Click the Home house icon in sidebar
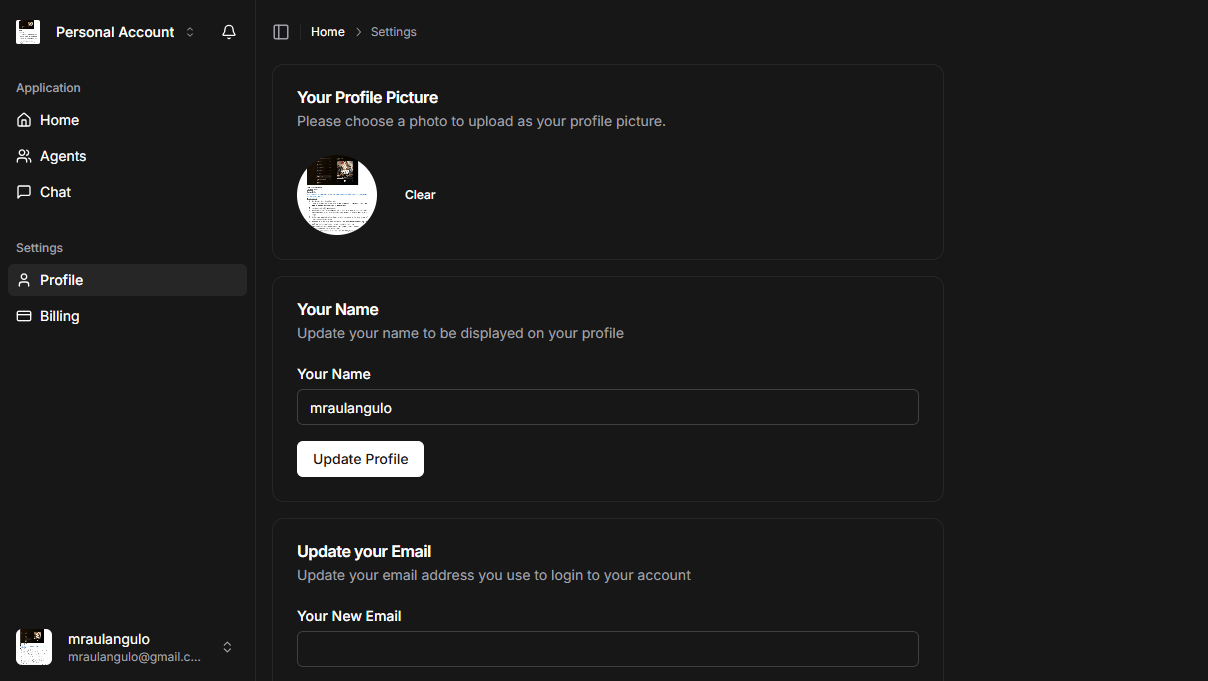 (x=24, y=120)
